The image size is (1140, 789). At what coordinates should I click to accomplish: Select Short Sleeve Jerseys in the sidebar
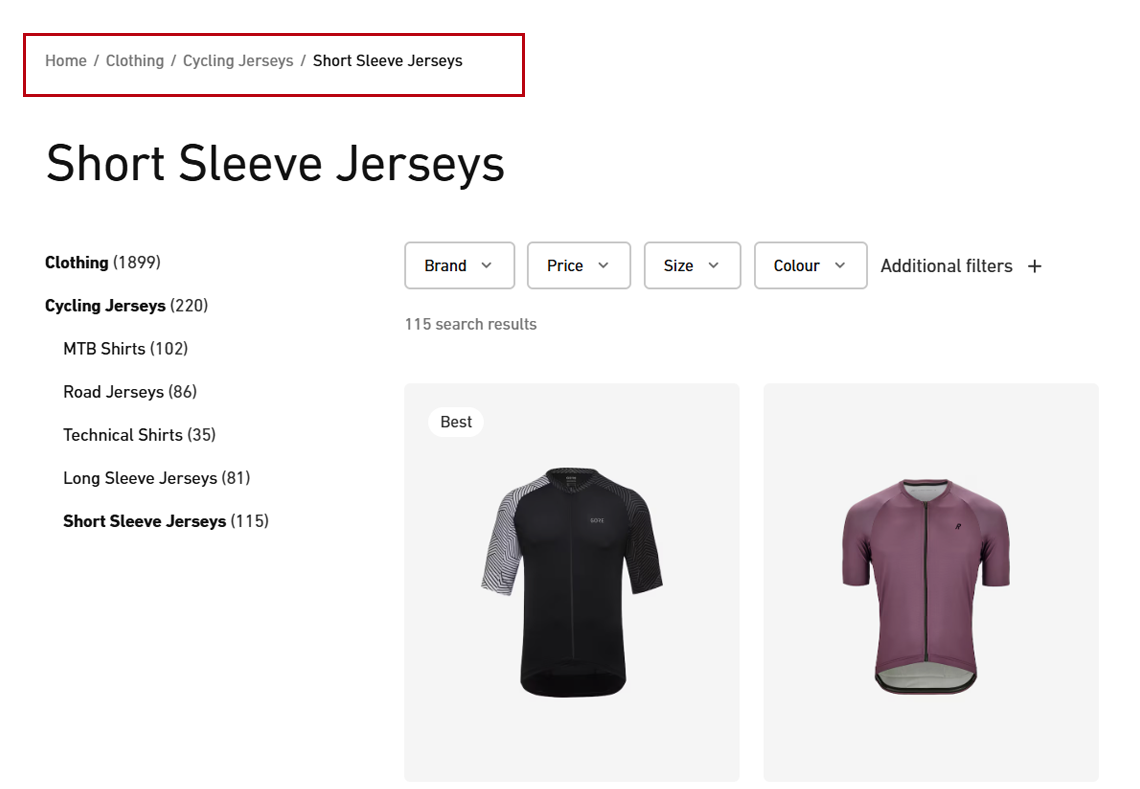click(144, 520)
